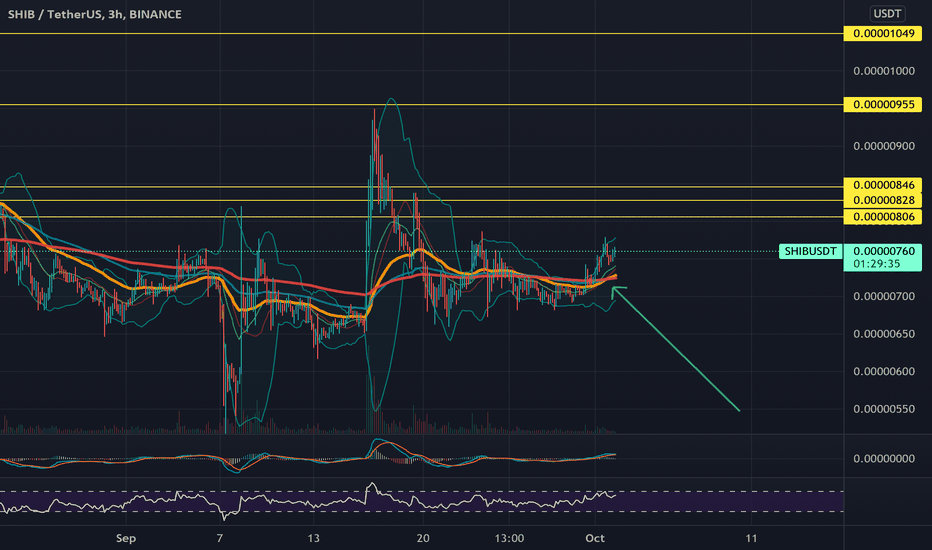Select the 0.00001049 horizontal line label
Image resolution: width=932 pixels, height=550 pixels.
pos(883,33)
